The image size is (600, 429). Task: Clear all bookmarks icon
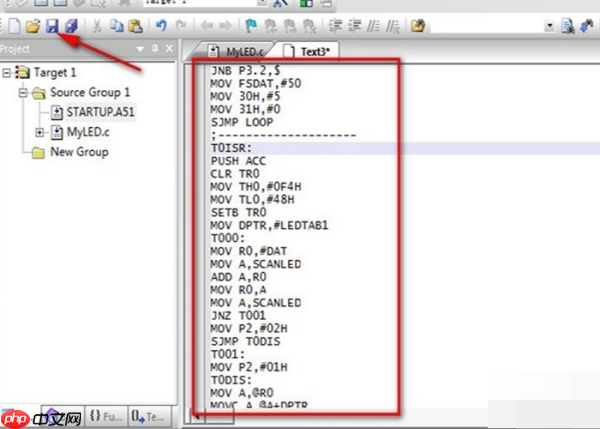[x=309, y=26]
